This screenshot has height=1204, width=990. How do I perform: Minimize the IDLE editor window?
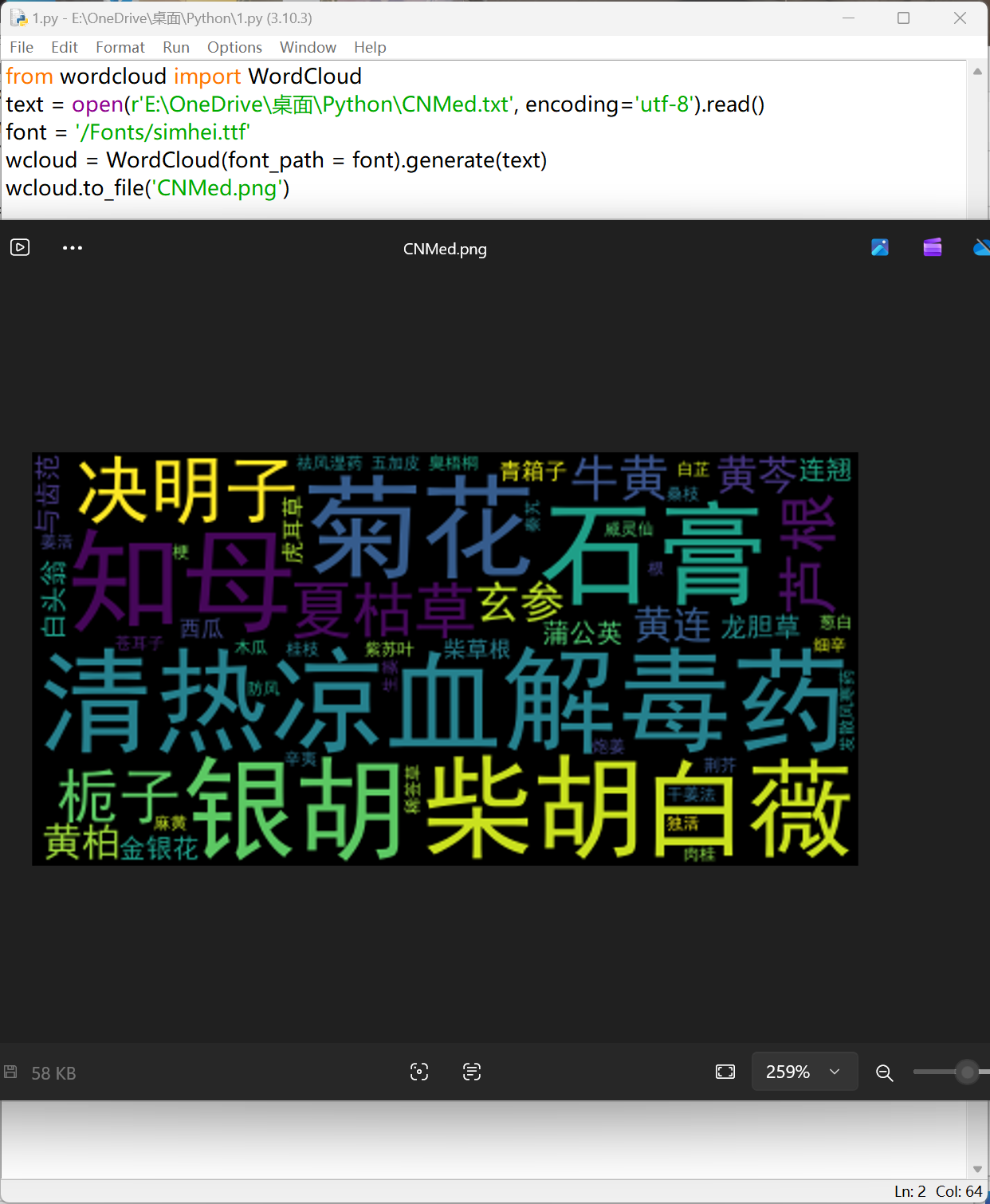[x=848, y=18]
